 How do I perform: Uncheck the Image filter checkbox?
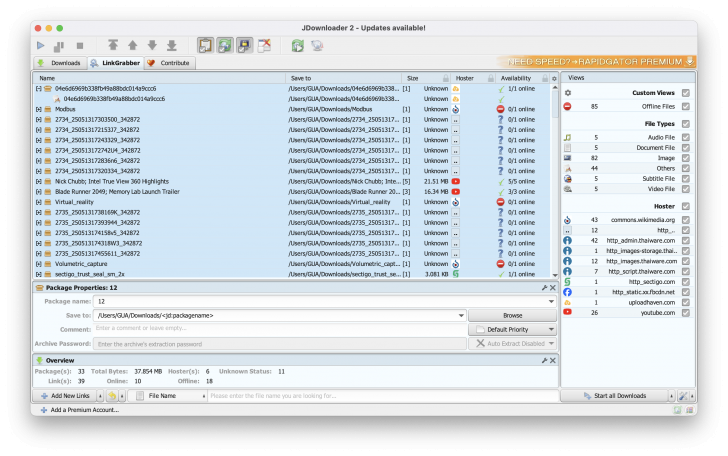pos(686,158)
